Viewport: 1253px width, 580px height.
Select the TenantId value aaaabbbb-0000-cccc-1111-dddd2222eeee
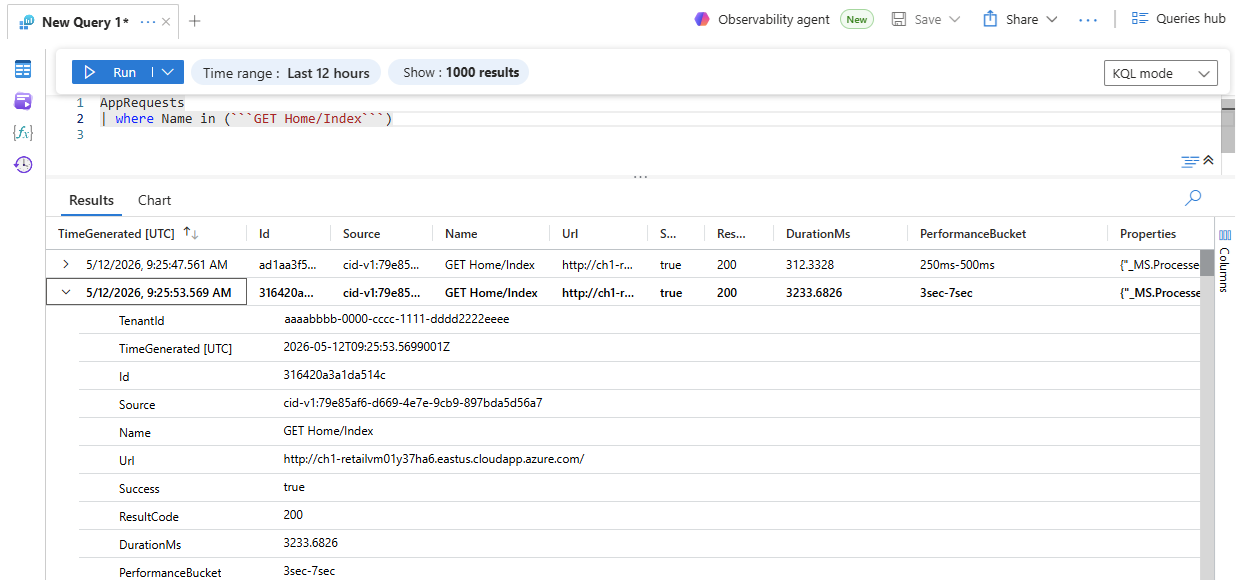[x=397, y=319]
